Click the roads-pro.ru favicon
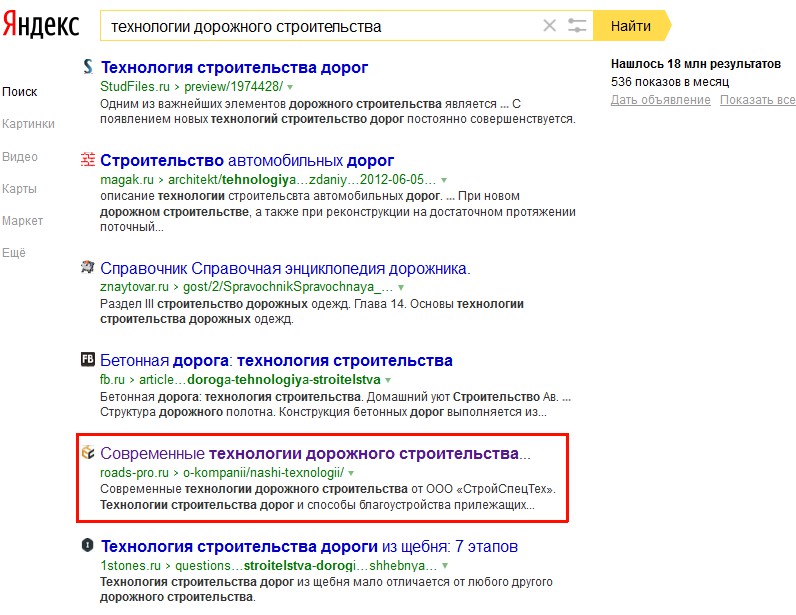The width and height of the screenshot is (796, 615). click(88, 452)
